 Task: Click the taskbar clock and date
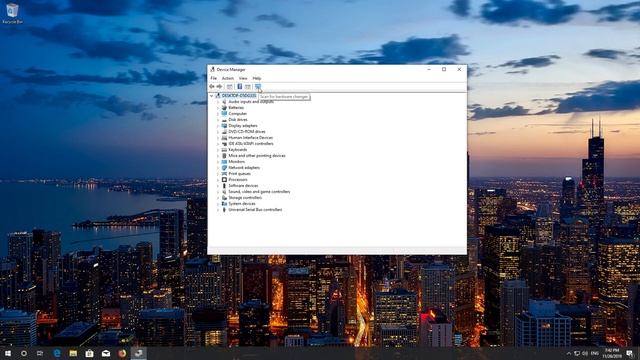612,353
